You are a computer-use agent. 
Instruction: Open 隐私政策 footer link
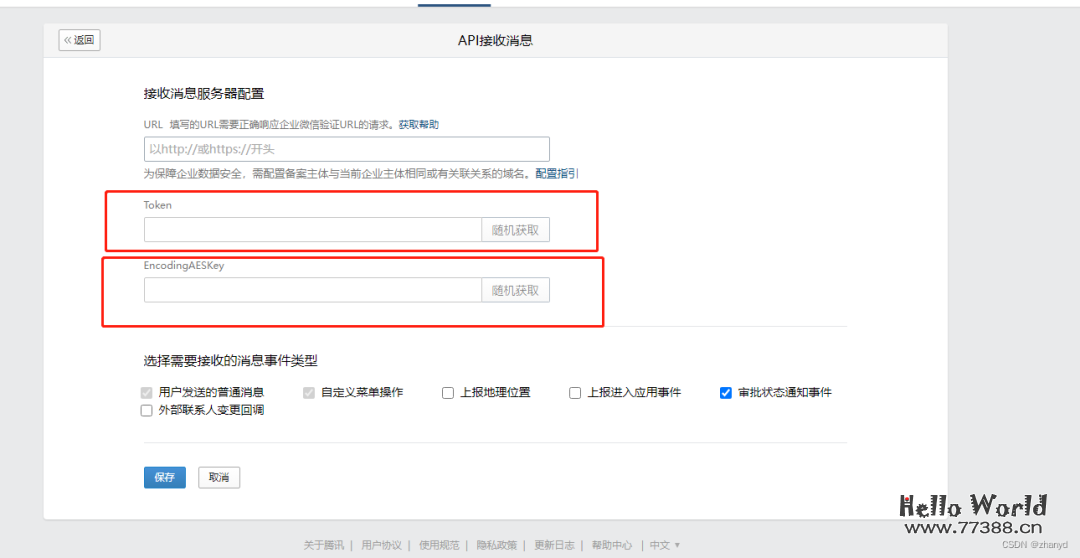(x=497, y=545)
